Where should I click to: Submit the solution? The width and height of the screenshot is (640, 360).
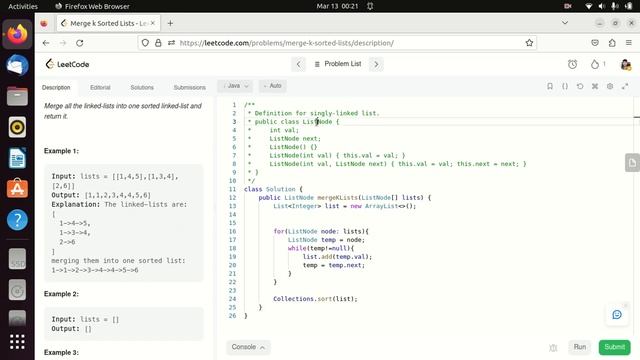point(614,347)
